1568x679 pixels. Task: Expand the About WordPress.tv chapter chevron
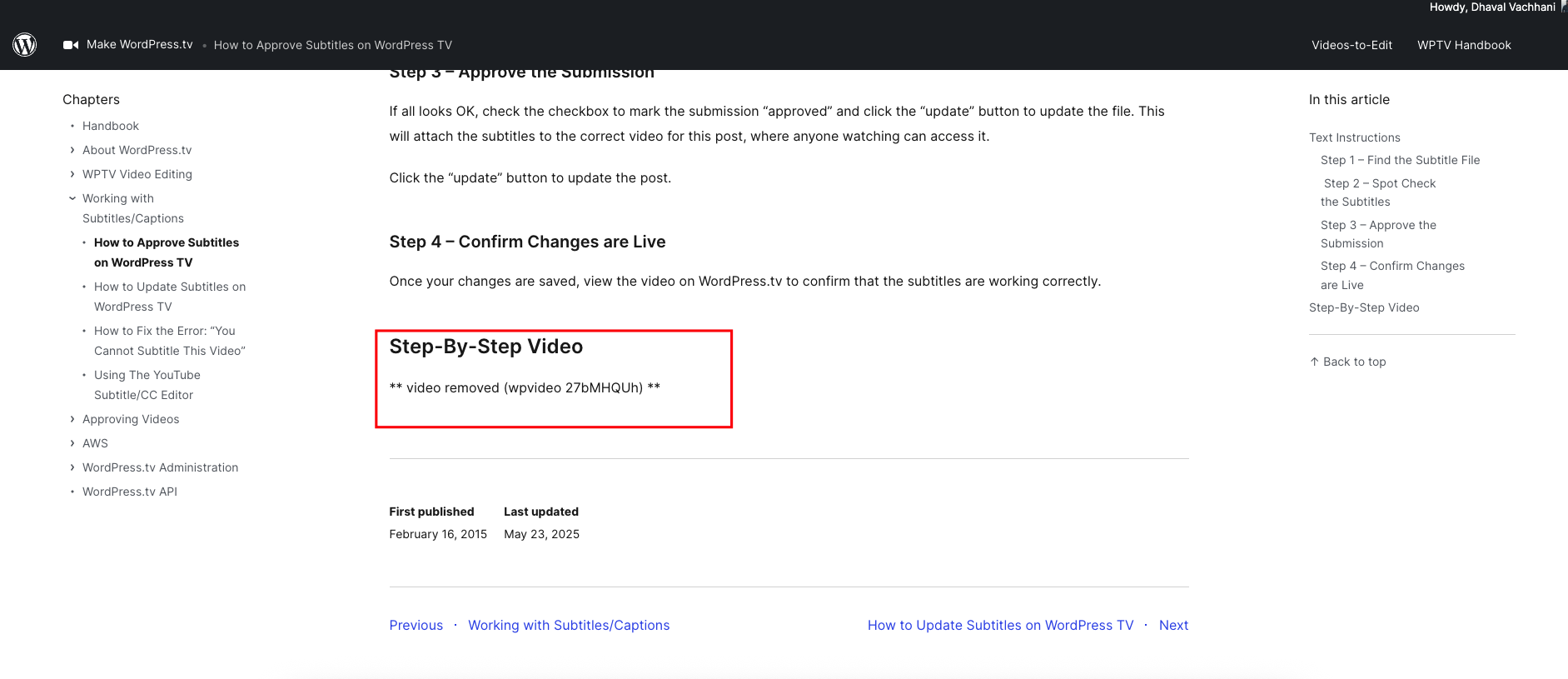[72, 150]
